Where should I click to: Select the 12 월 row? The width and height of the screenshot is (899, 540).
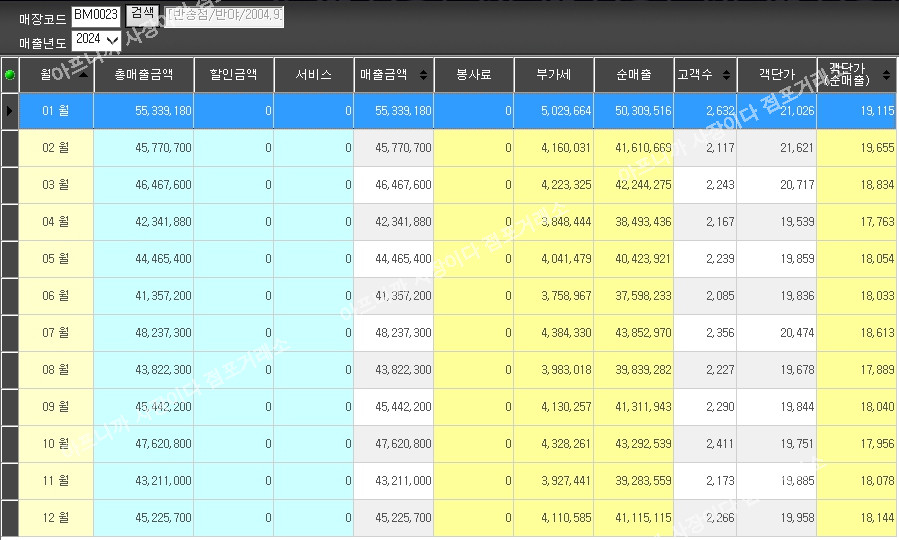[56, 518]
